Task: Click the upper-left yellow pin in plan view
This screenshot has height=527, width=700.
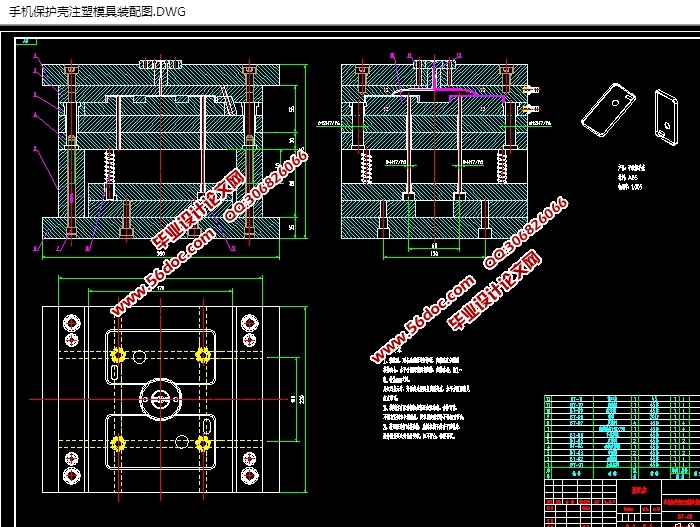Action: click(118, 355)
